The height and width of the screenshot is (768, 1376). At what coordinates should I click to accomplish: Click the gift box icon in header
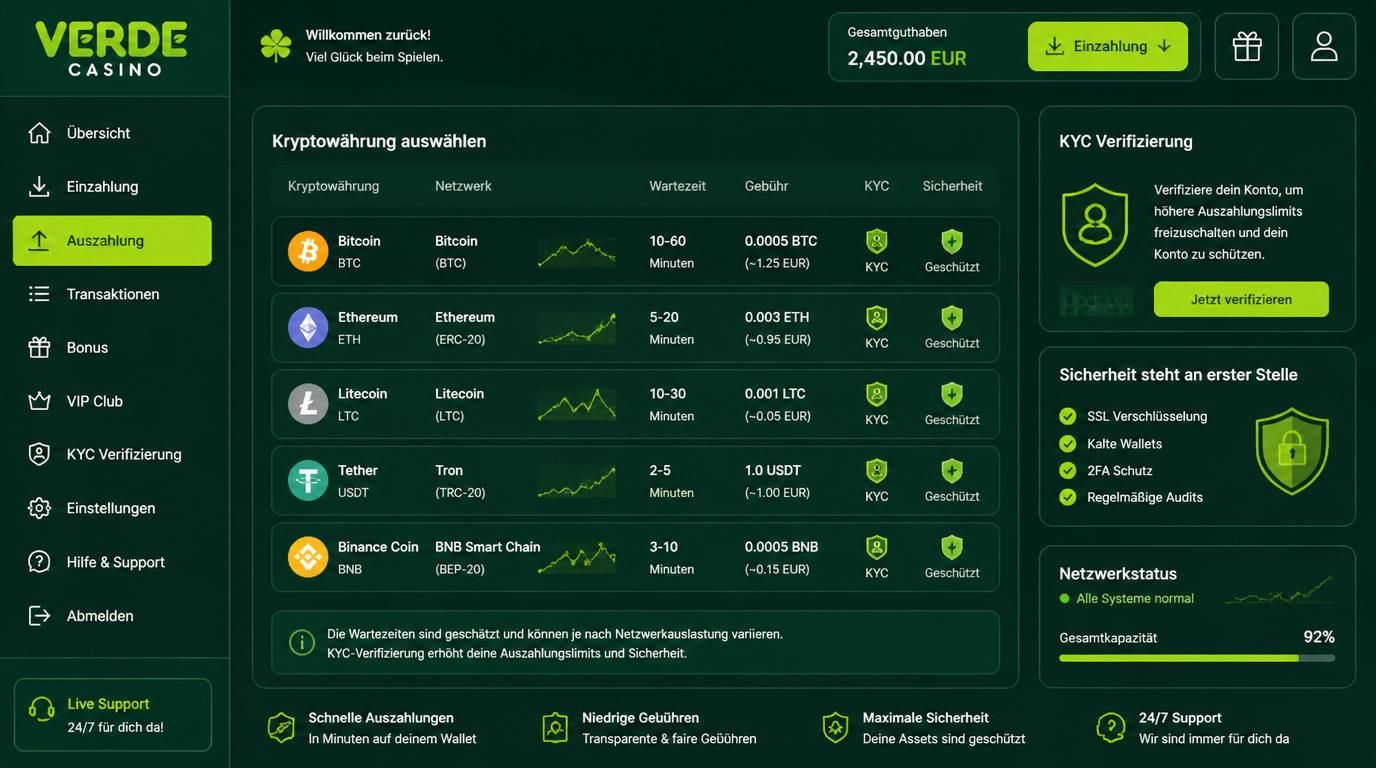tap(1247, 46)
